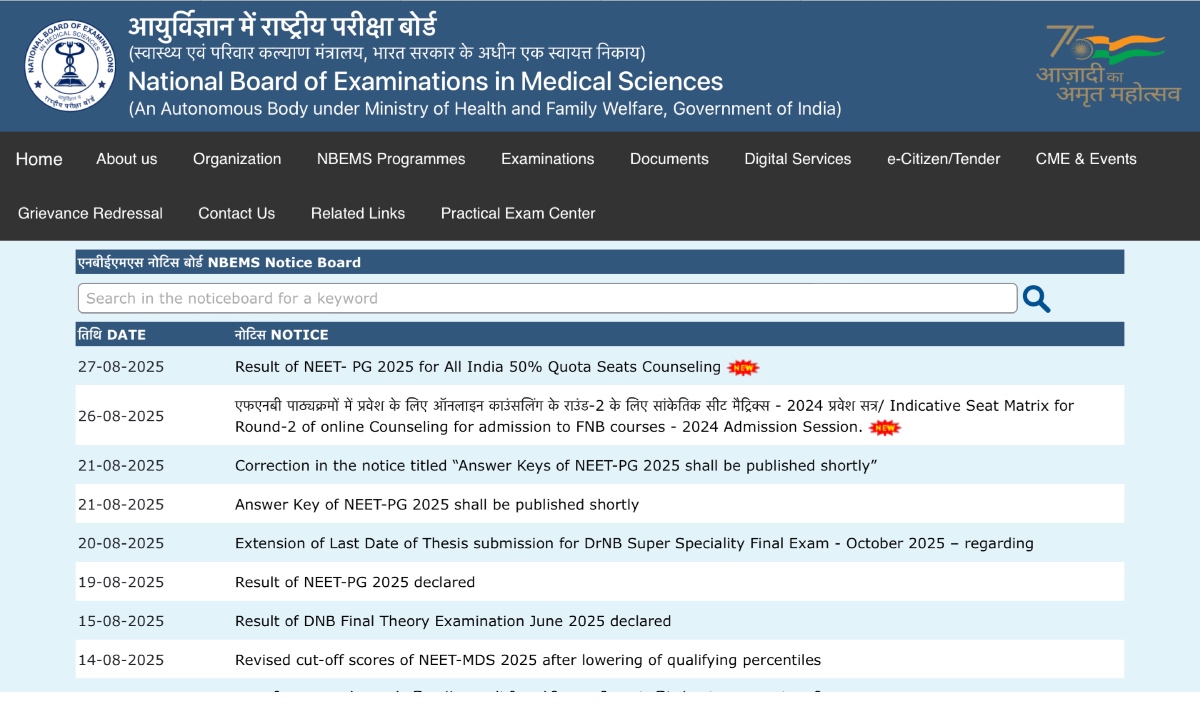This screenshot has width=1200, height=720.
Task: Open Result of NEET-PG 2025 All India Quota notice
Action: [478, 367]
